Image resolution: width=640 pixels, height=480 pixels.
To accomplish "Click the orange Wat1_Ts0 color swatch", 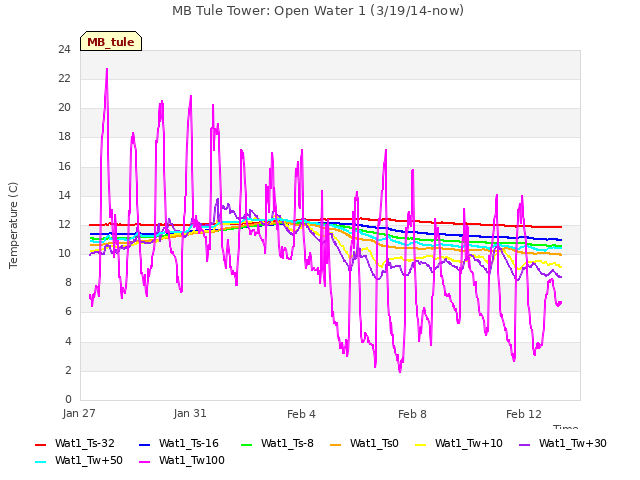I will click(335, 444).
